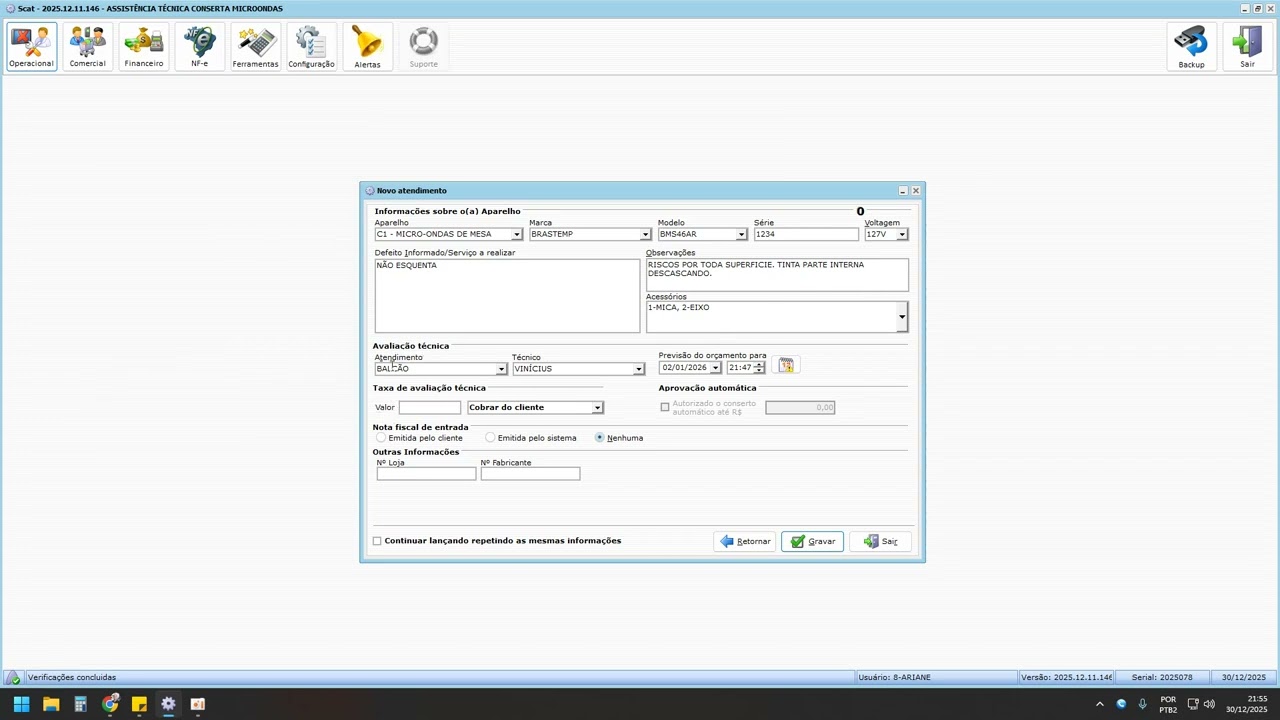The width and height of the screenshot is (1280, 720).
Task: Expand the Atendimento dropdown
Action: tap(501, 369)
